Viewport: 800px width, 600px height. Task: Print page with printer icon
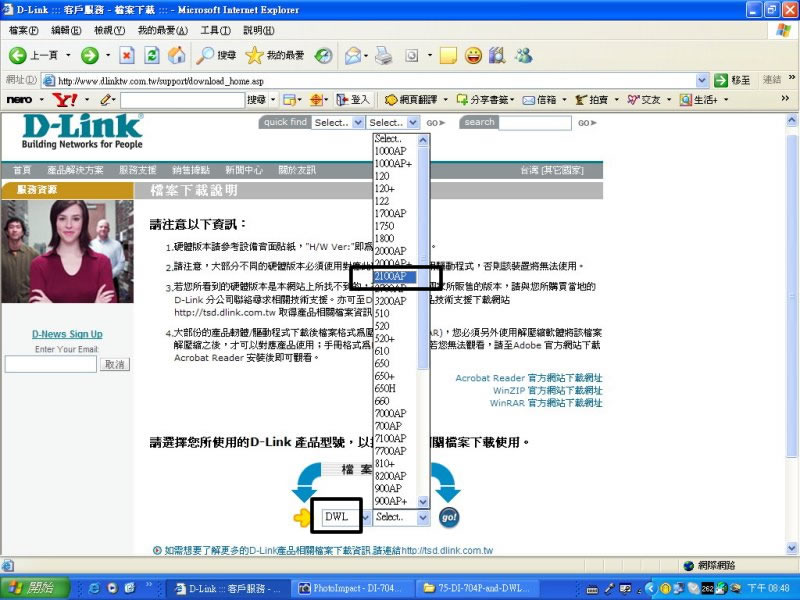(384, 55)
